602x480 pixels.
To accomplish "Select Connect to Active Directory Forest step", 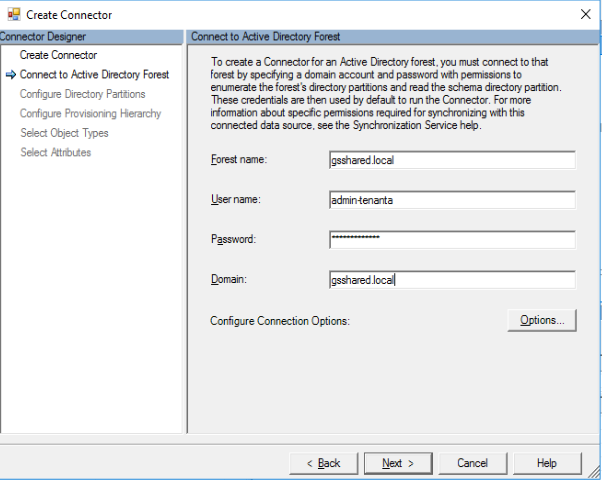I will pyautogui.click(x=94, y=75).
